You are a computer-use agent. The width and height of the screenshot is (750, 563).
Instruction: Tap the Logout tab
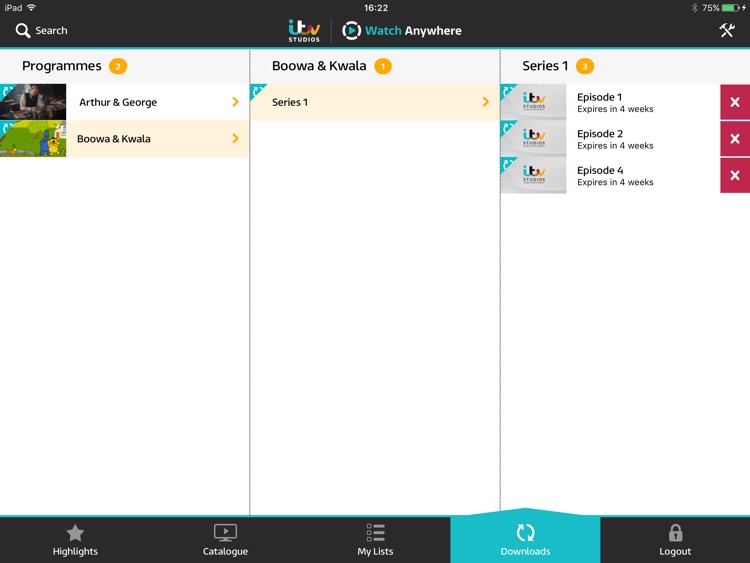click(675, 540)
